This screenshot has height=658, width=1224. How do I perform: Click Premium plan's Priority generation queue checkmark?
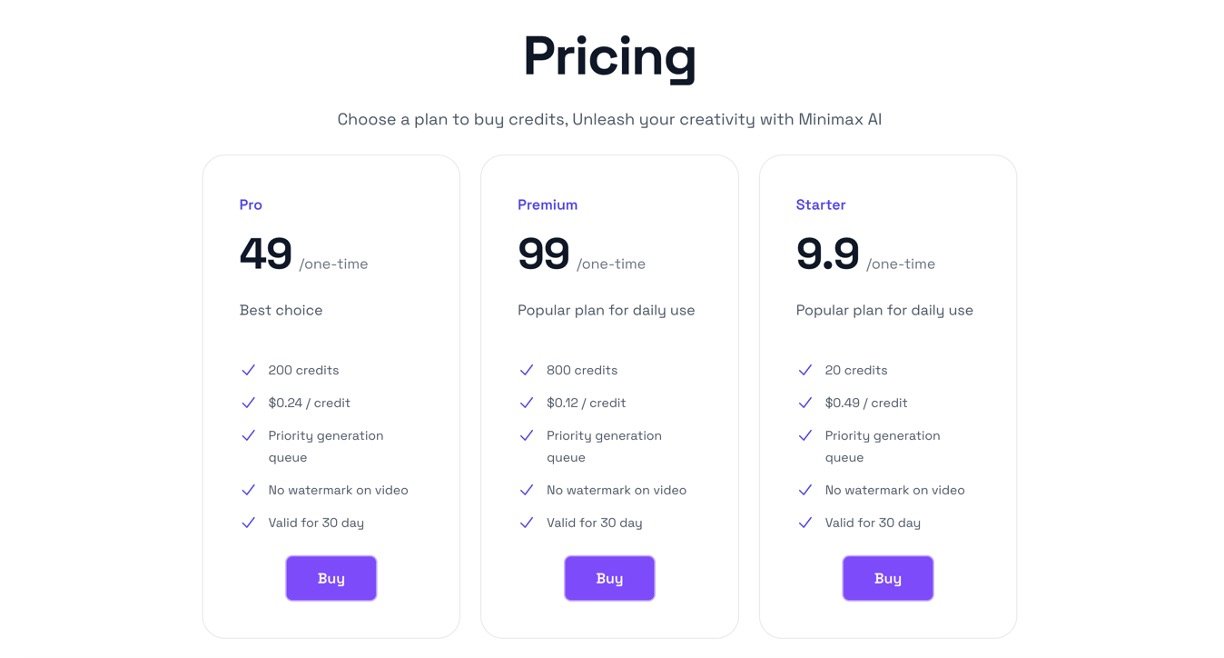coord(527,436)
